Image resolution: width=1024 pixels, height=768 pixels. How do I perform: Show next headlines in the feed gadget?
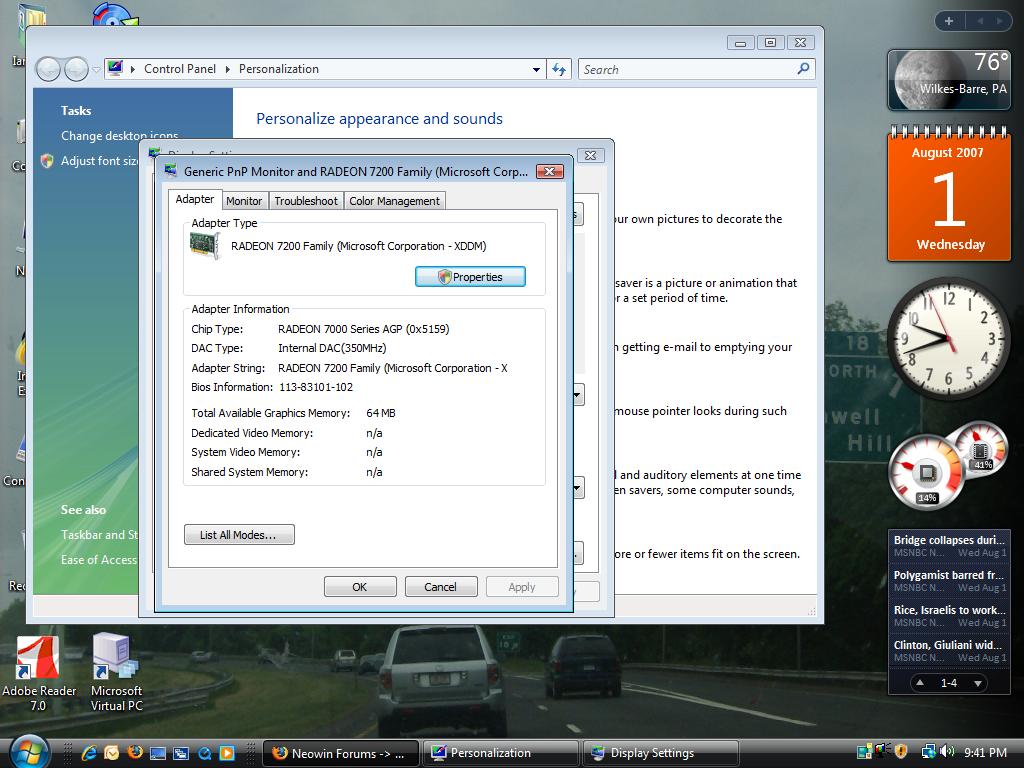(977, 683)
